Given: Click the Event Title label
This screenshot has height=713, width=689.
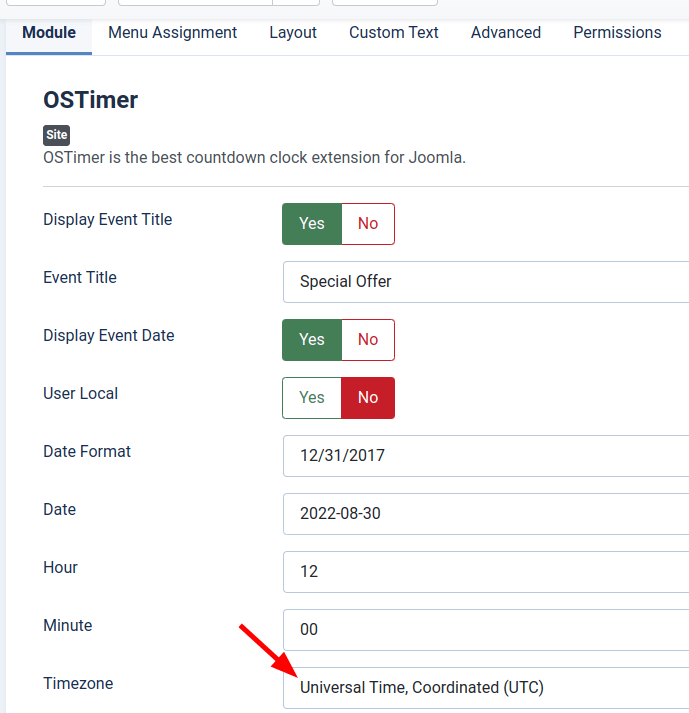Looking at the screenshot, I should [80, 277].
